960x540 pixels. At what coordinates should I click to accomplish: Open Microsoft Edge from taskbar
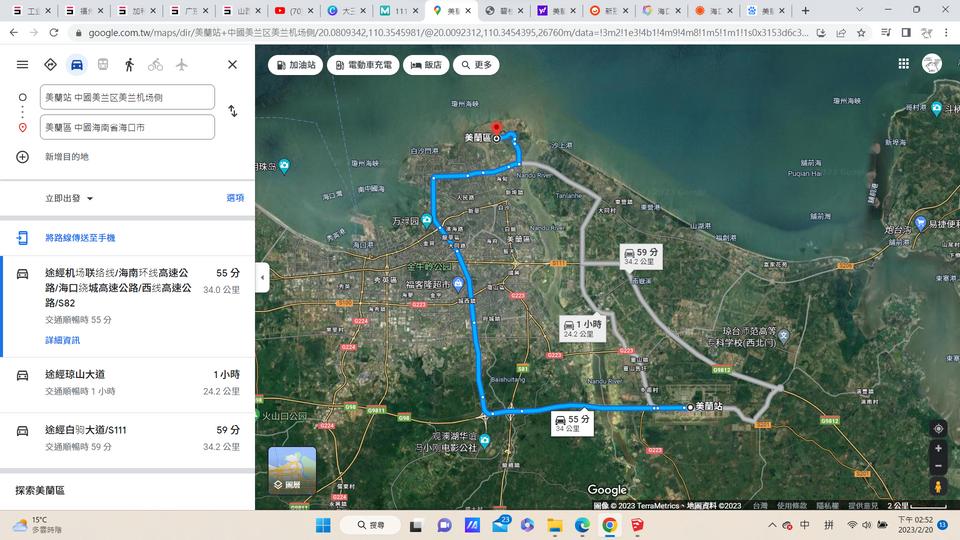pyautogui.click(x=582, y=525)
